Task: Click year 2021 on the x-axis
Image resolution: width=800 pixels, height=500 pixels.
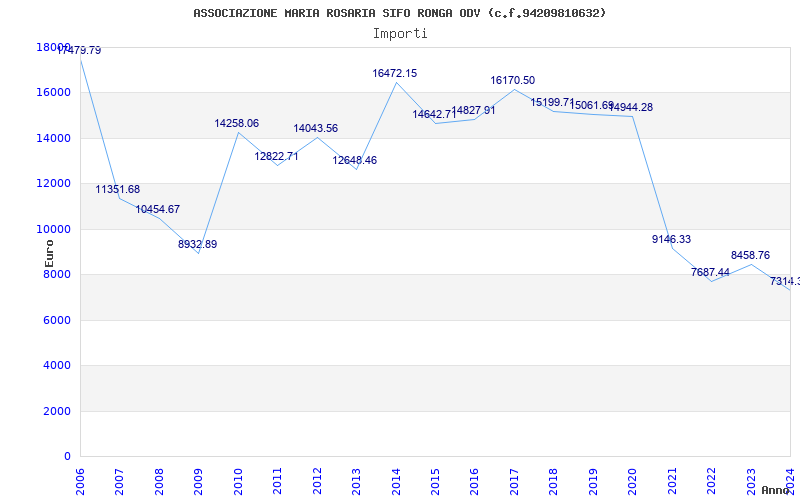Action: tap(672, 478)
